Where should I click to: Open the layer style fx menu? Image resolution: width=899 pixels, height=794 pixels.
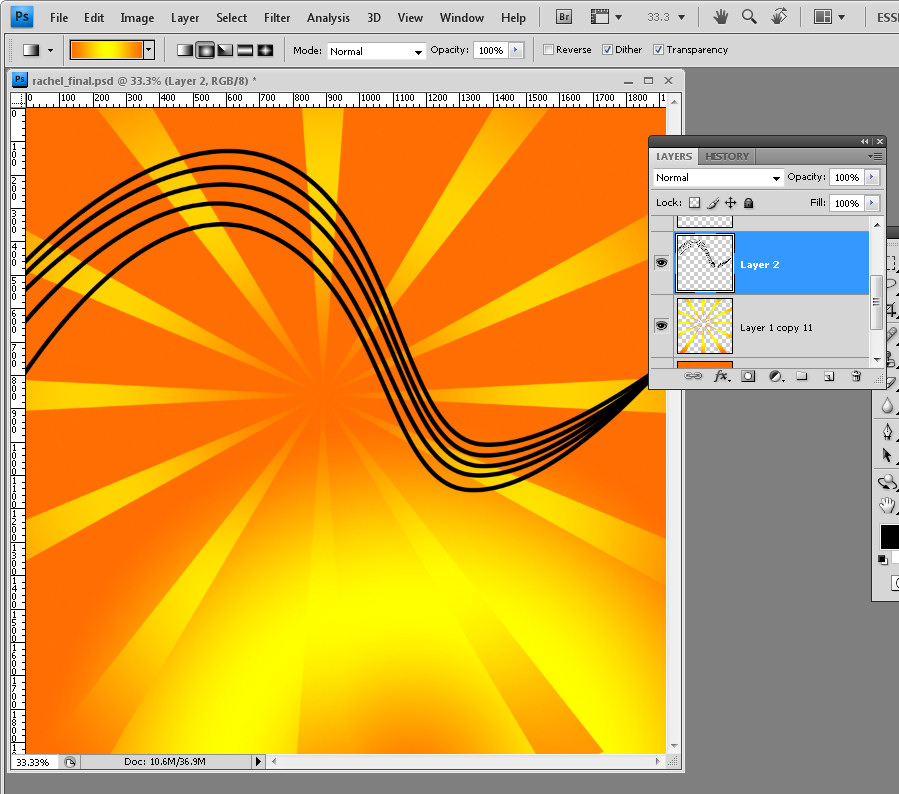722,376
